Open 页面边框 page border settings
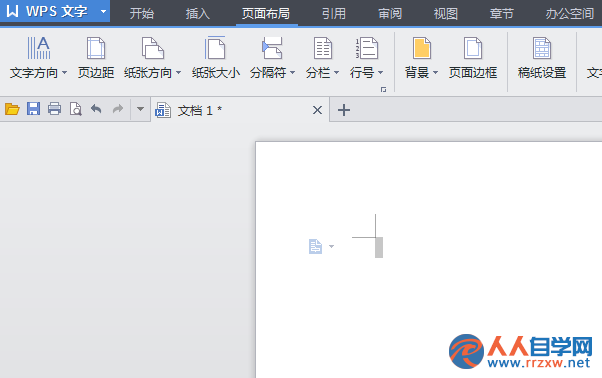Viewport: 602px width, 378px height. (x=473, y=58)
